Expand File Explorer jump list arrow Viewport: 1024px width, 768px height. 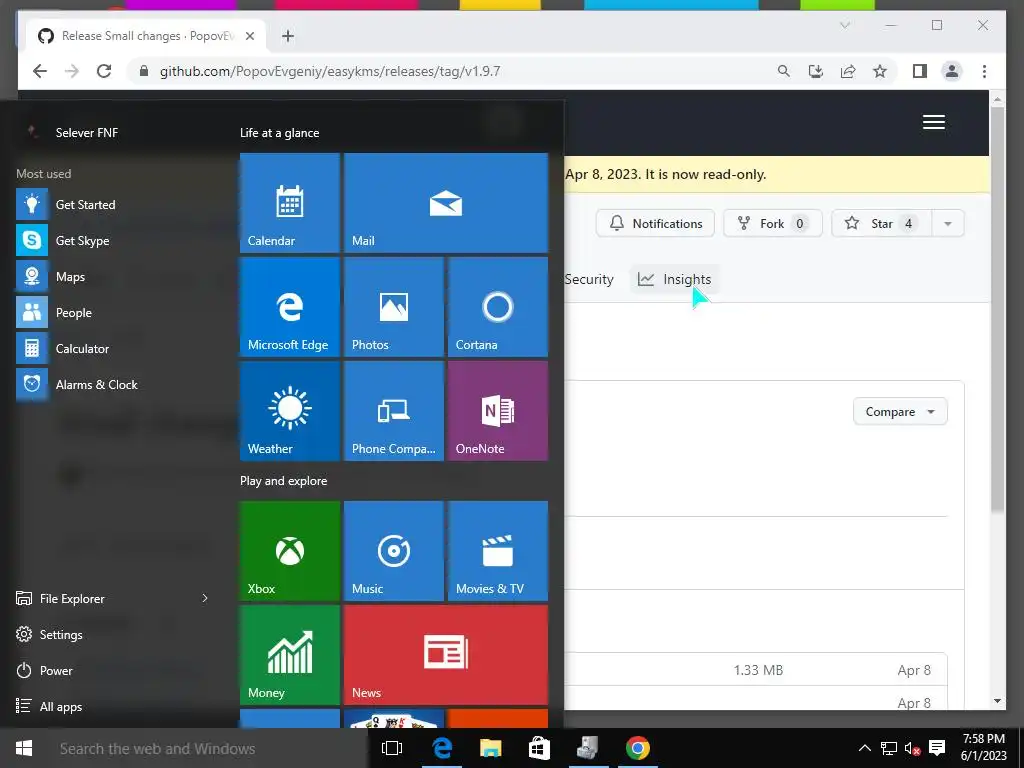[x=205, y=598]
